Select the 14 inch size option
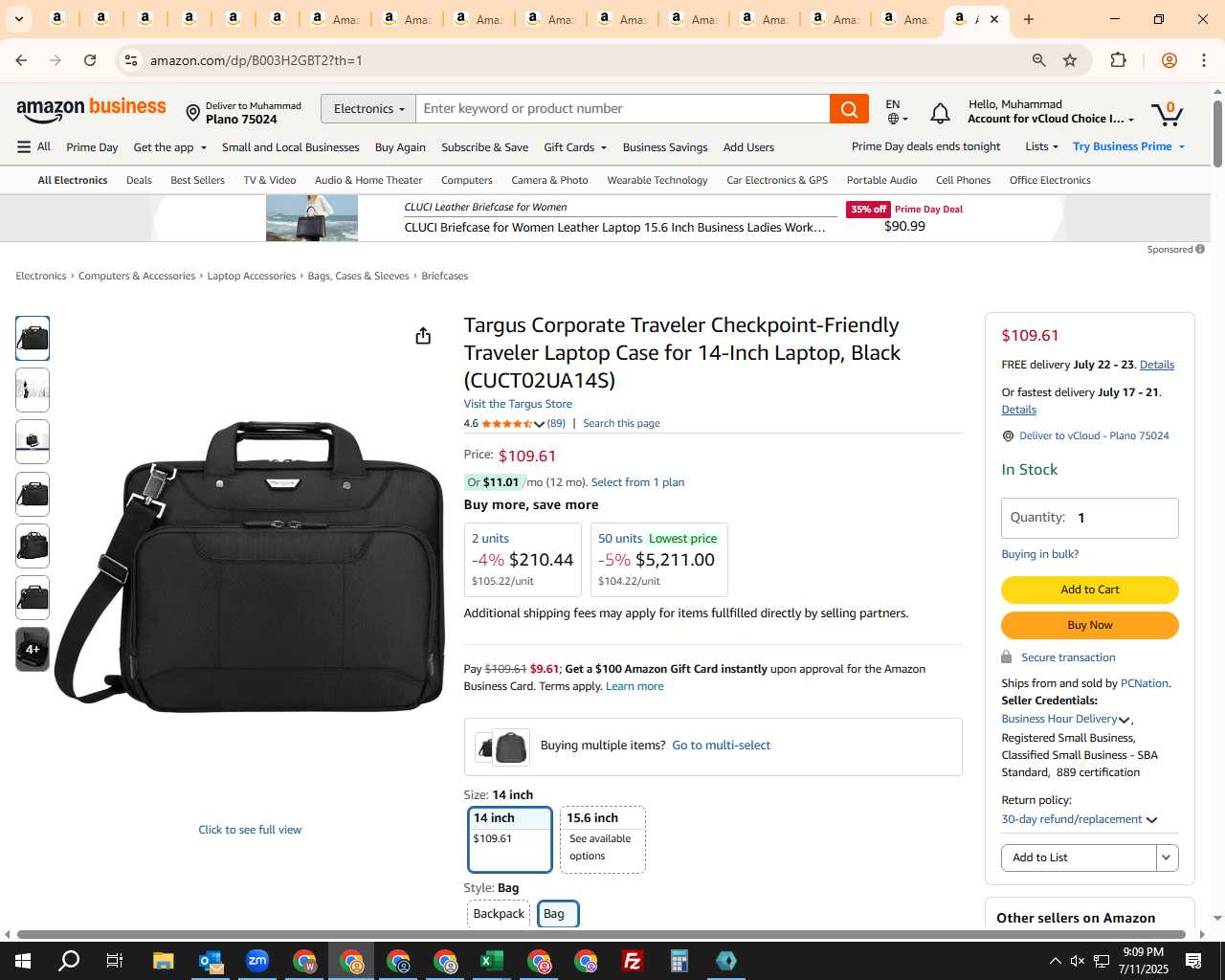 509,839
